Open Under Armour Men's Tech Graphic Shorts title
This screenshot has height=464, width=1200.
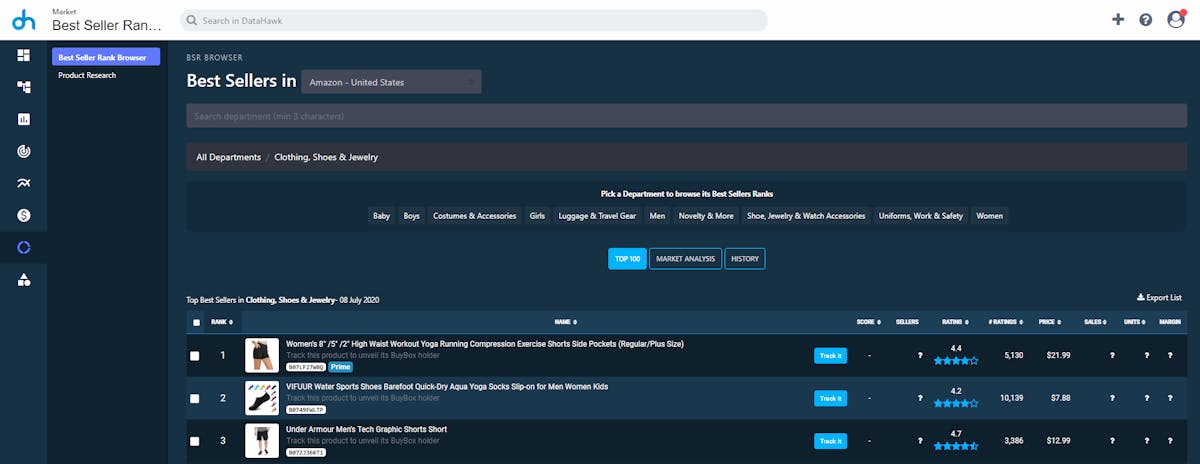[x=366, y=429]
